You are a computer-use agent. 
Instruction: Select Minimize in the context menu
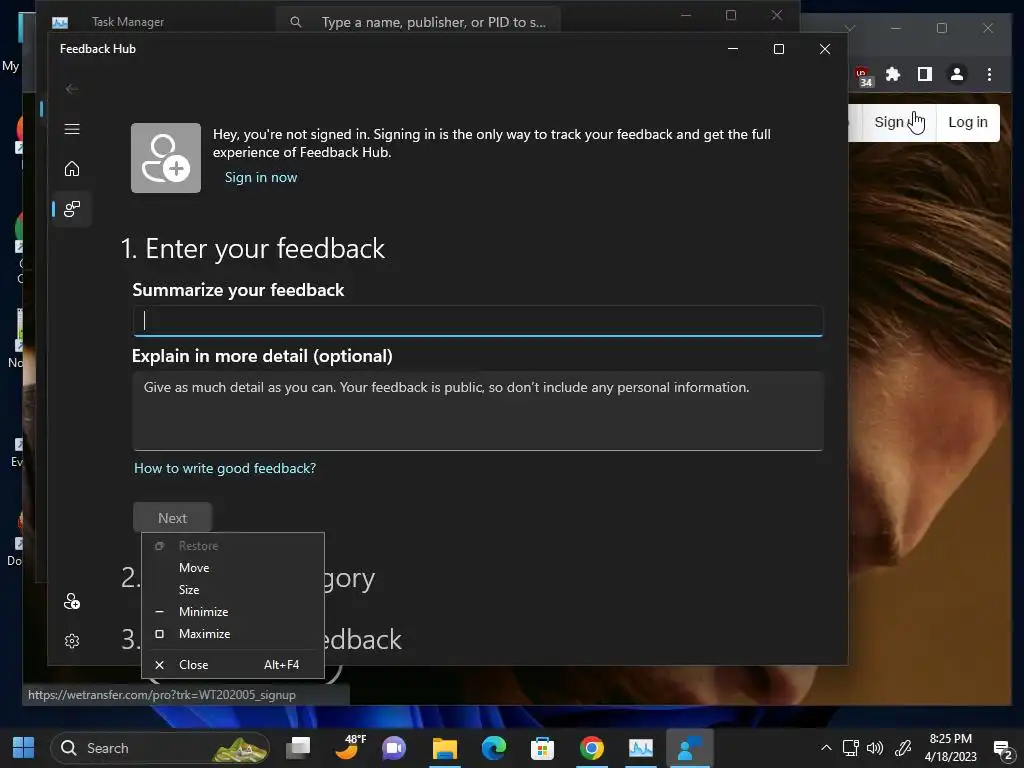pos(232,612)
